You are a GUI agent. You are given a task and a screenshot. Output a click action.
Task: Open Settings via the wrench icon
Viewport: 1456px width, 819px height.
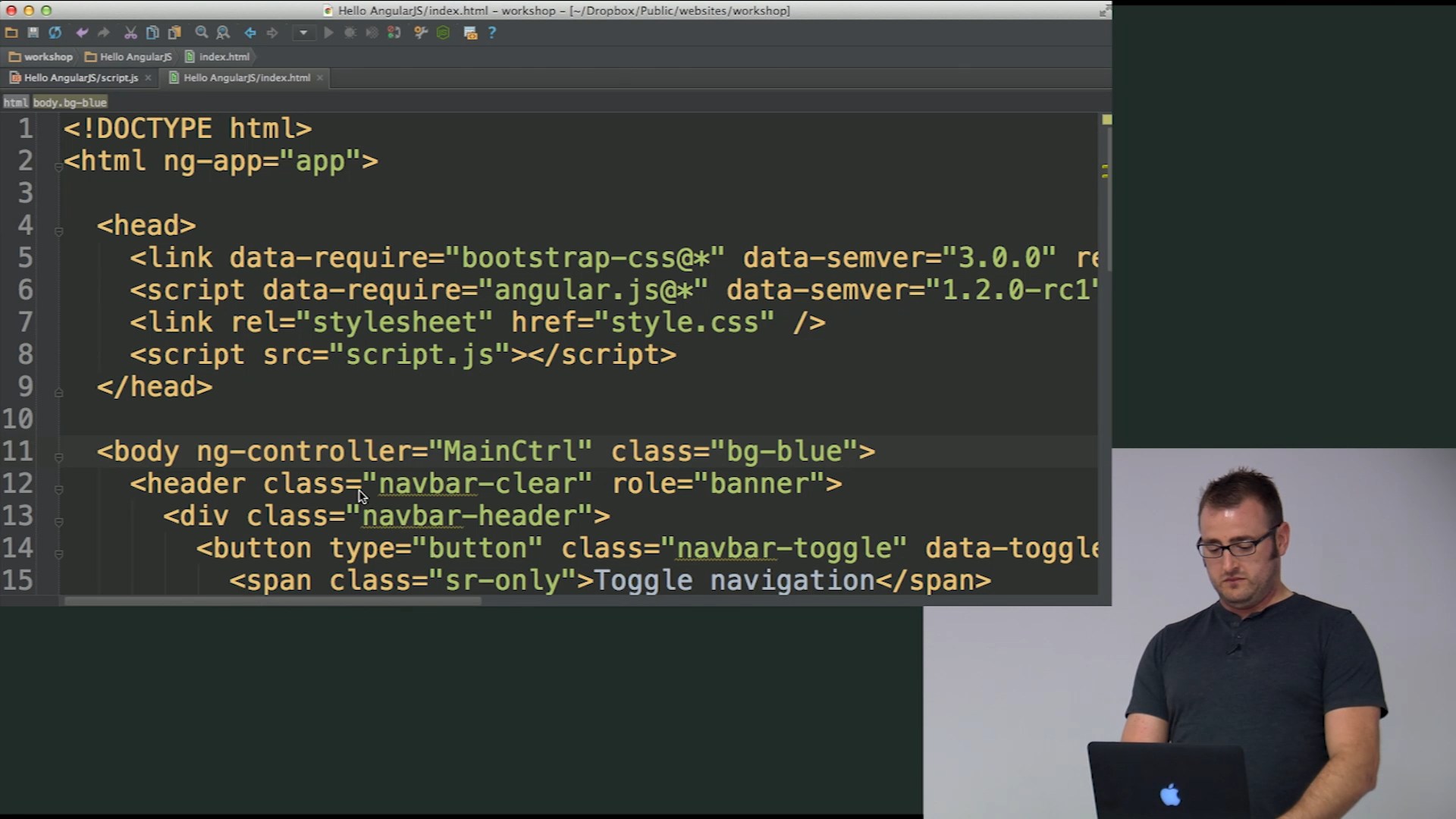point(421,33)
